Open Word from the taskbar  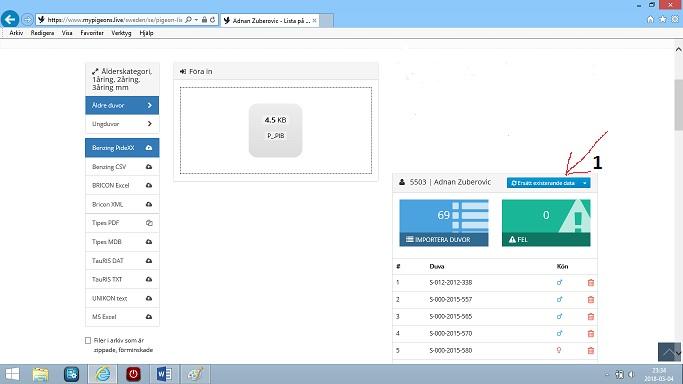[163, 374]
